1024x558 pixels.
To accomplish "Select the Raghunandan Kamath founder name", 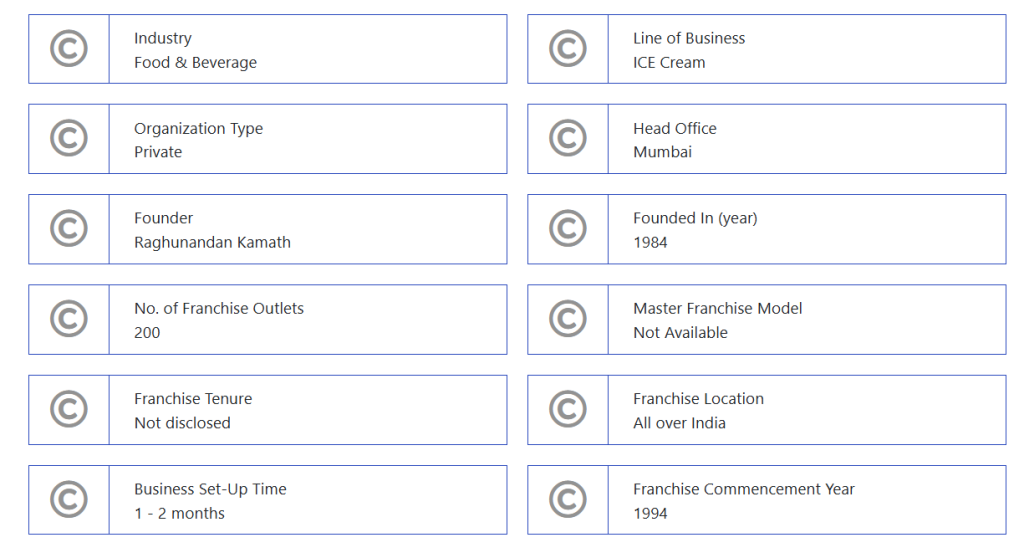I will 212,242.
